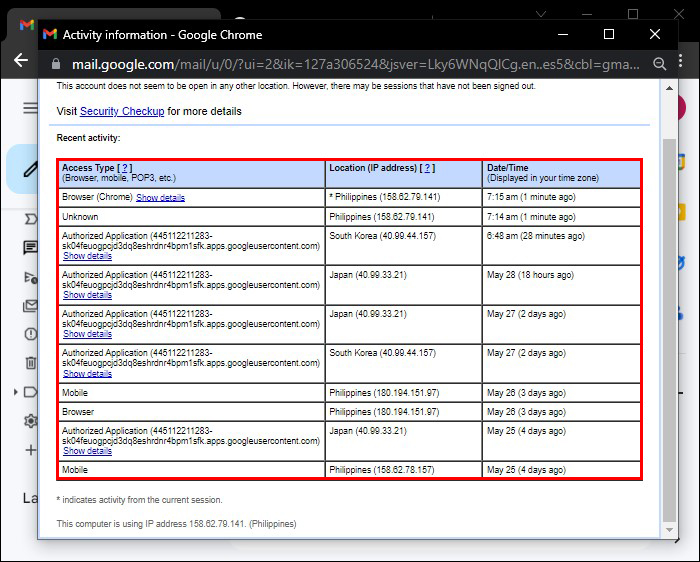Open the Trash folder icon in sidebar
The width and height of the screenshot is (700, 562).
click(30, 363)
